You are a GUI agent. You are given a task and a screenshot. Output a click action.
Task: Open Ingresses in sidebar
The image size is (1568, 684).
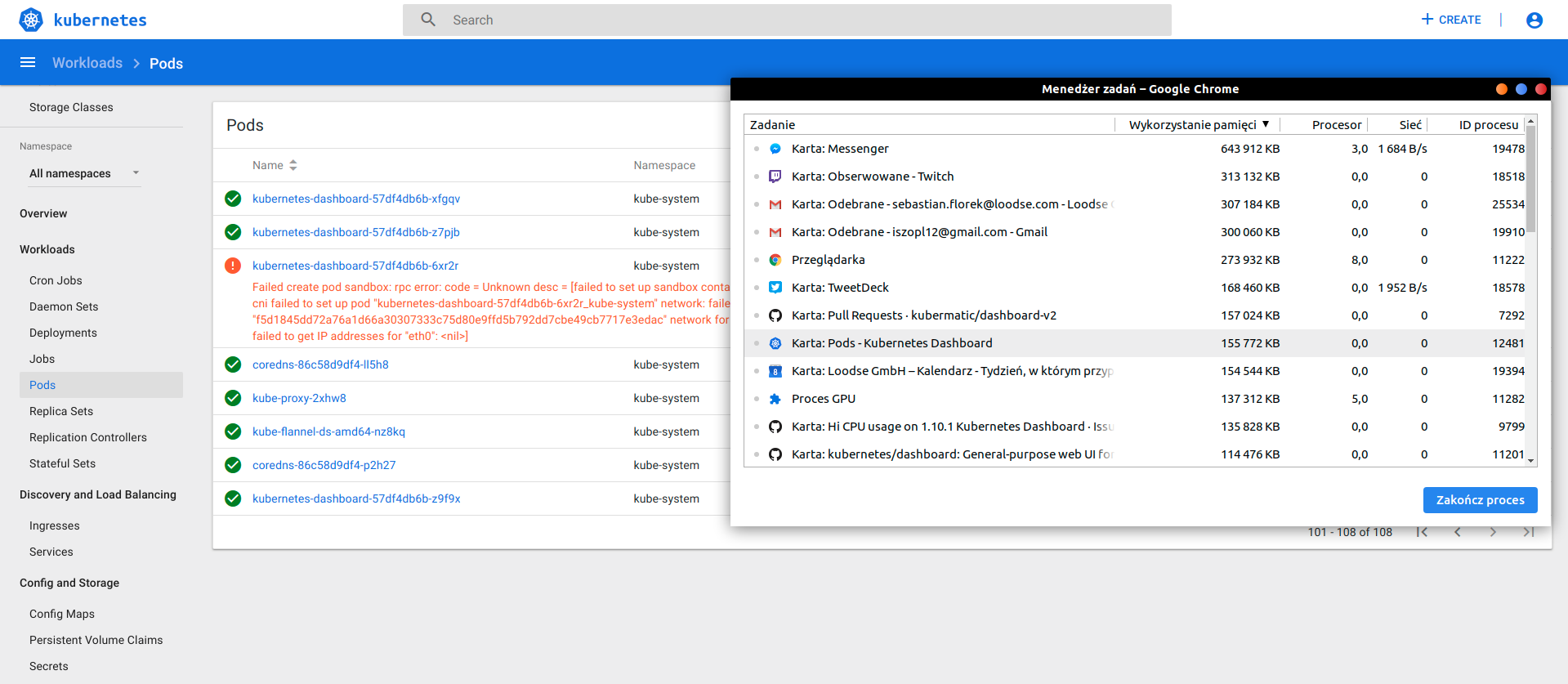click(x=54, y=525)
